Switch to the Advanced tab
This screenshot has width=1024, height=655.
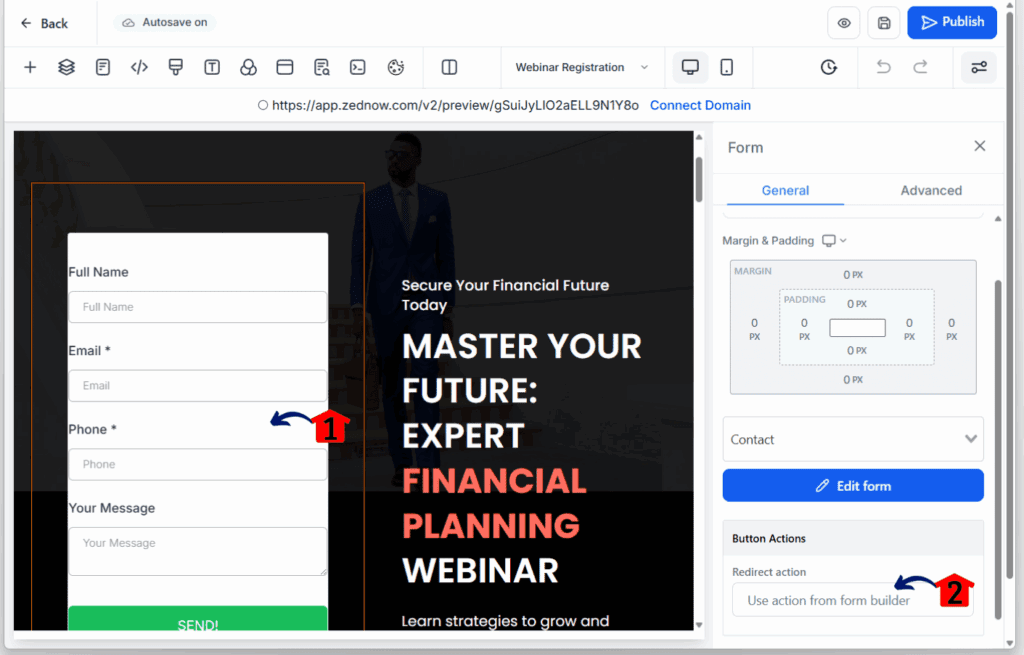[931, 191]
